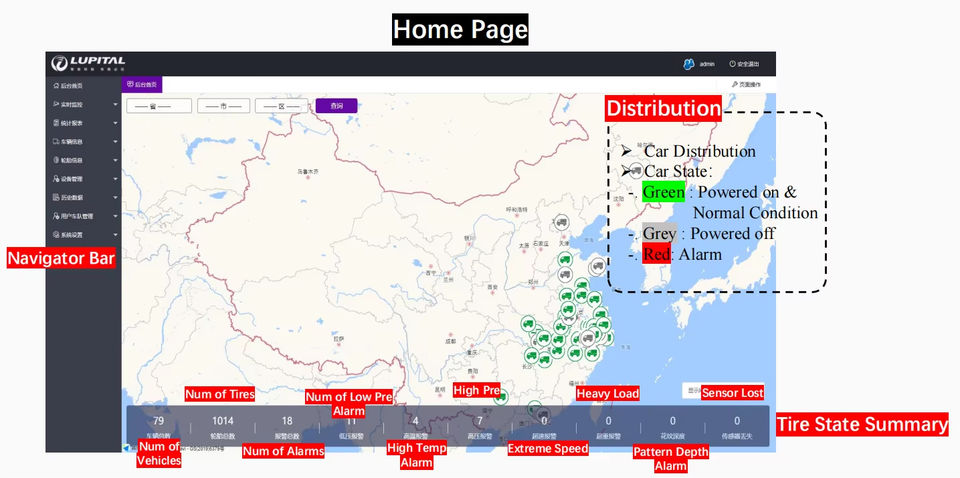The width and height of the screenshot is (960, 478).
Task: Click the total alarms value 18
Action: coord(287,421)
